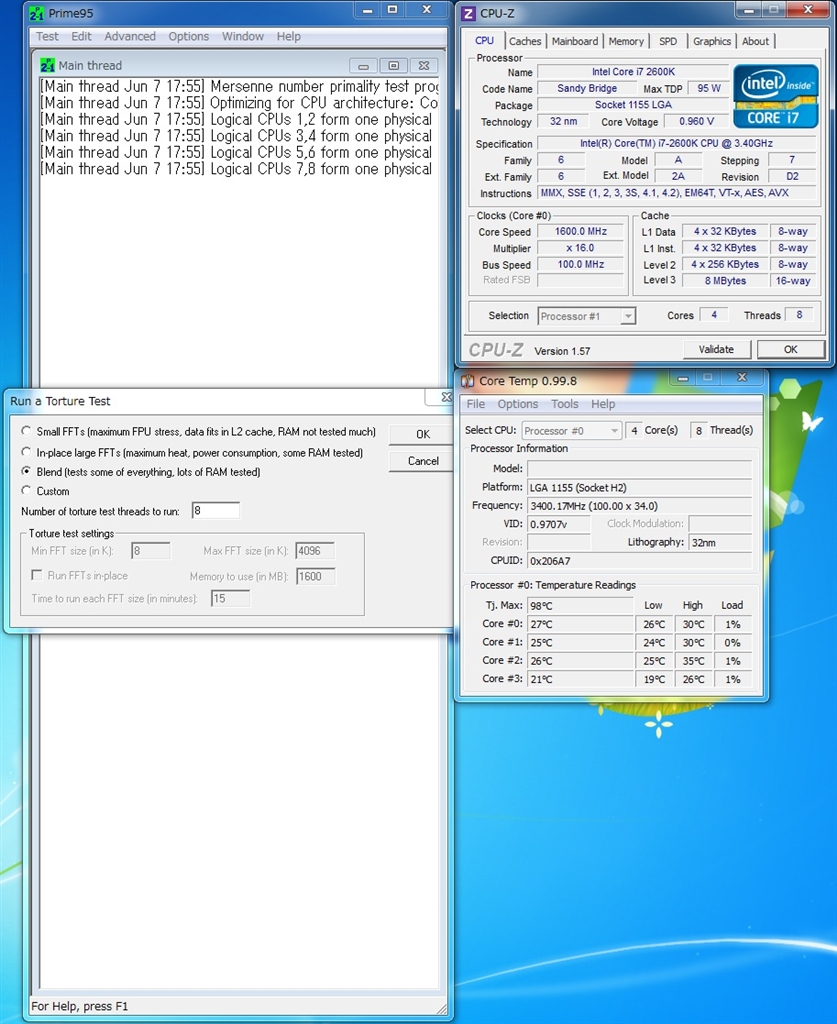Expand the Select CPU dropdown in Core Temp
837x1024 pixels.
tap(571, 430)
